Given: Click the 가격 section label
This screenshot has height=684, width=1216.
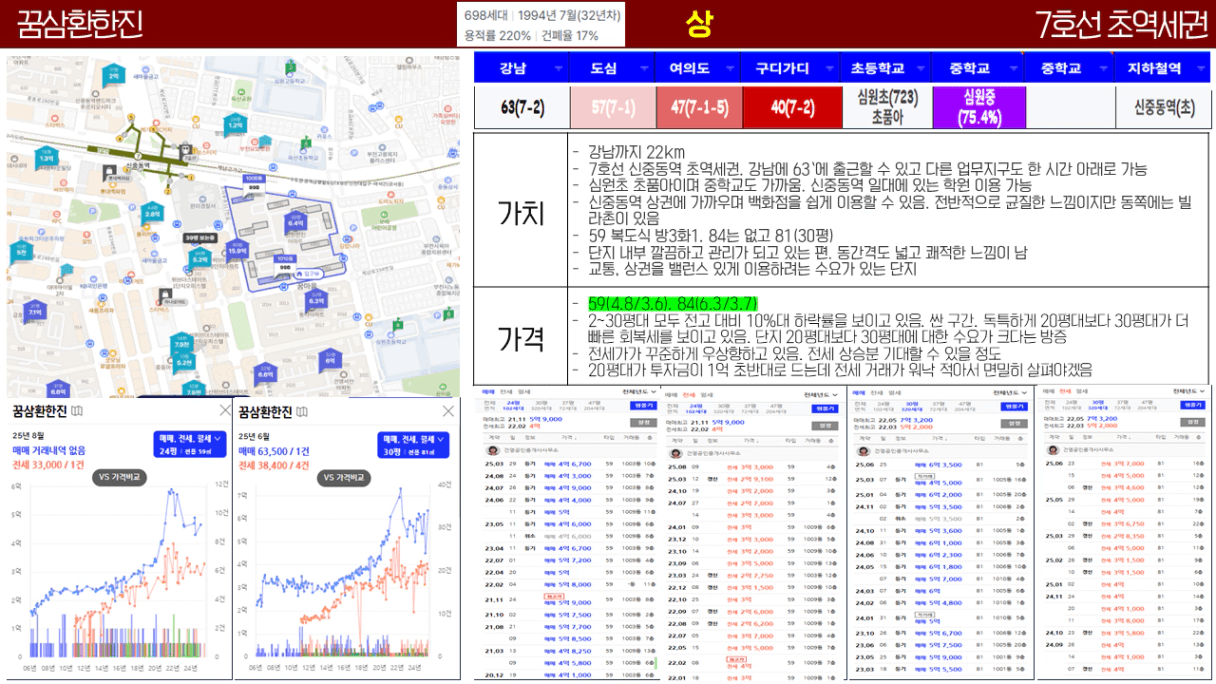Looking at the screenshot, I should pos(520,338).
